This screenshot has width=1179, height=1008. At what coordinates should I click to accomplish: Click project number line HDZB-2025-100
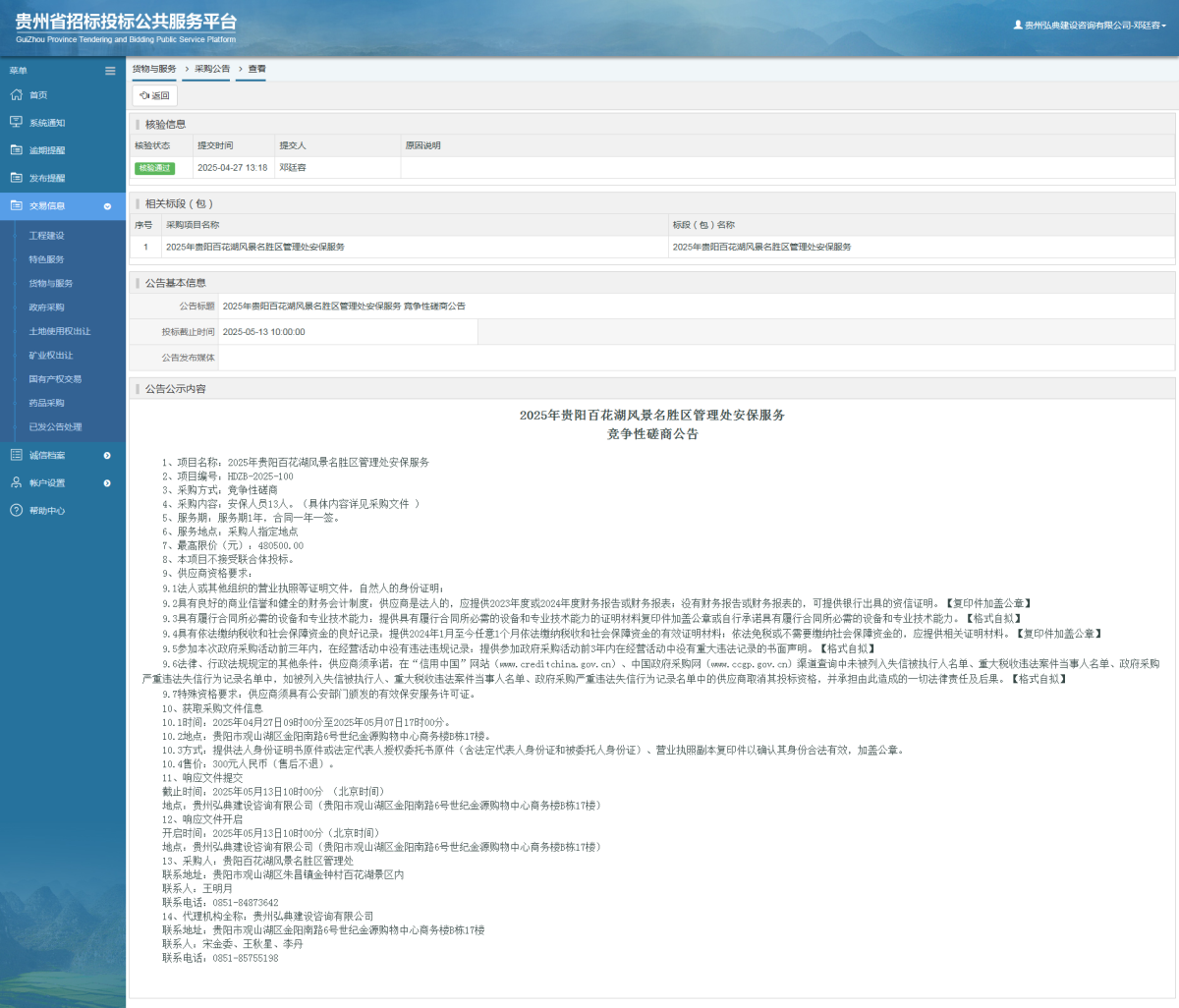228,476
